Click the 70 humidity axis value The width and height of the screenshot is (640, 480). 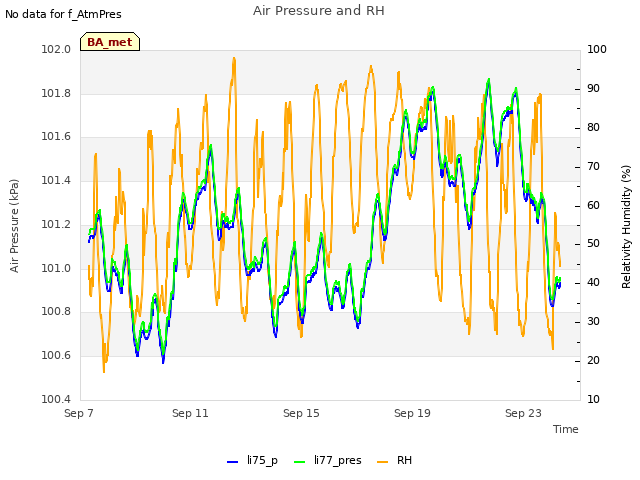click(593, 167)
